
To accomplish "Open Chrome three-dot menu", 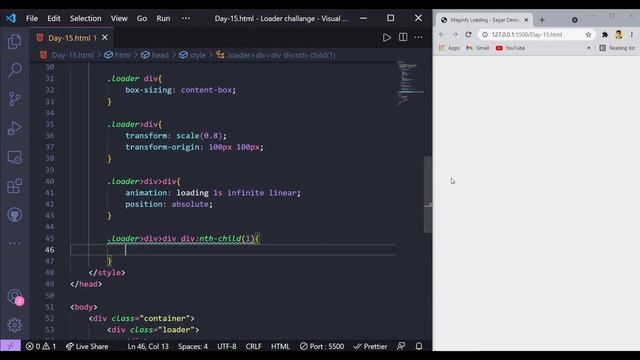I will 631,35.
